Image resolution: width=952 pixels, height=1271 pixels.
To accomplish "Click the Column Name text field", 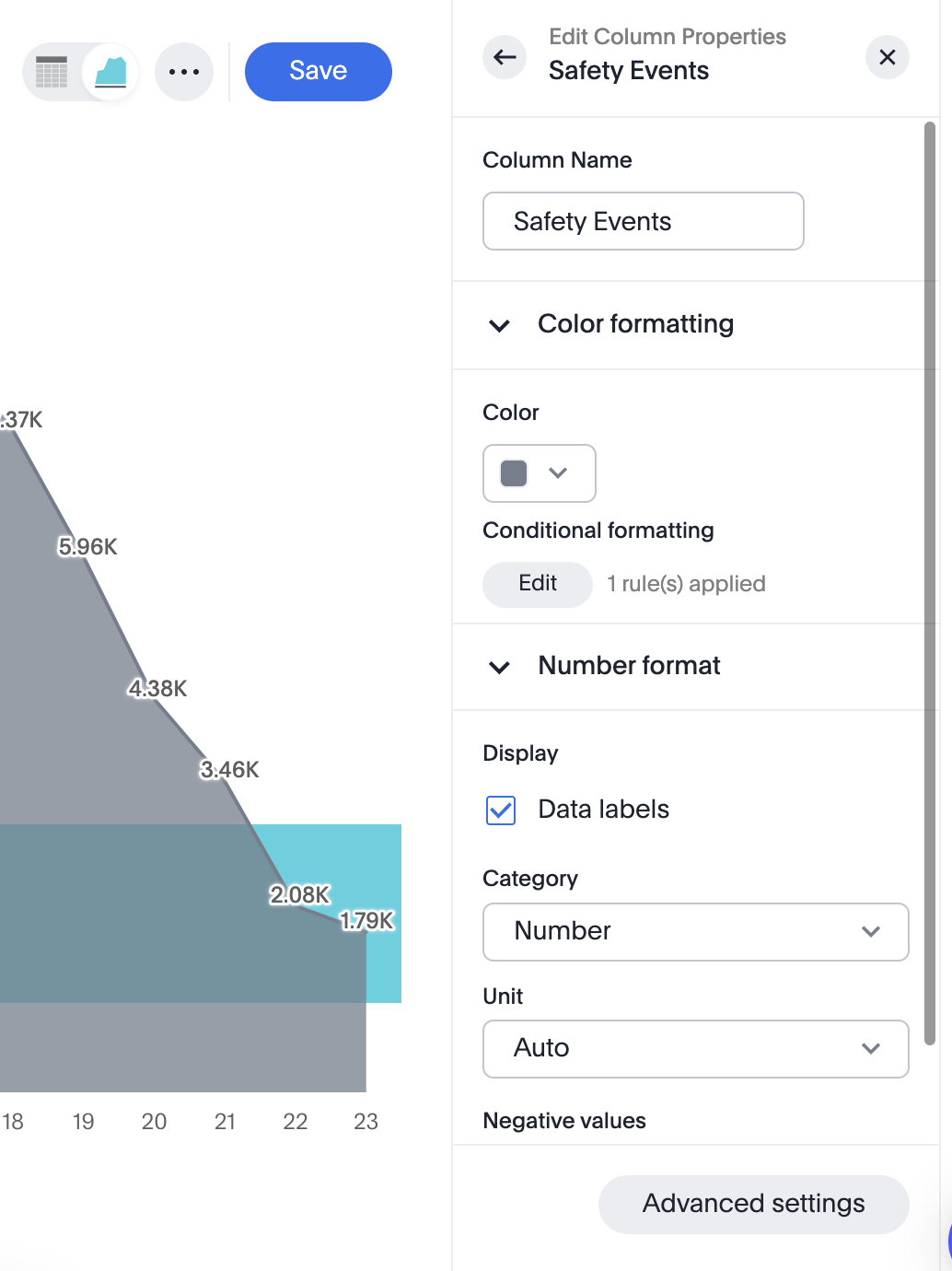I will [643, 221].
